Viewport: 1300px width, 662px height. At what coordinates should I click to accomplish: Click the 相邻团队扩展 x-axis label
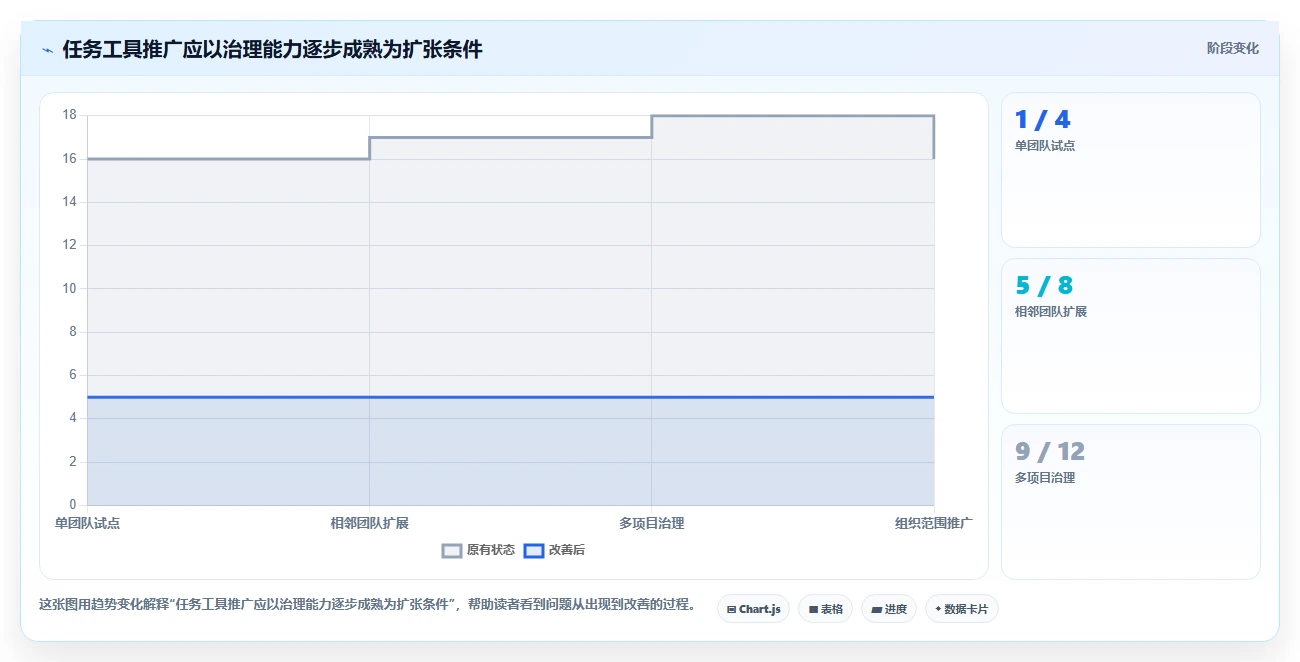coord(369,523)
